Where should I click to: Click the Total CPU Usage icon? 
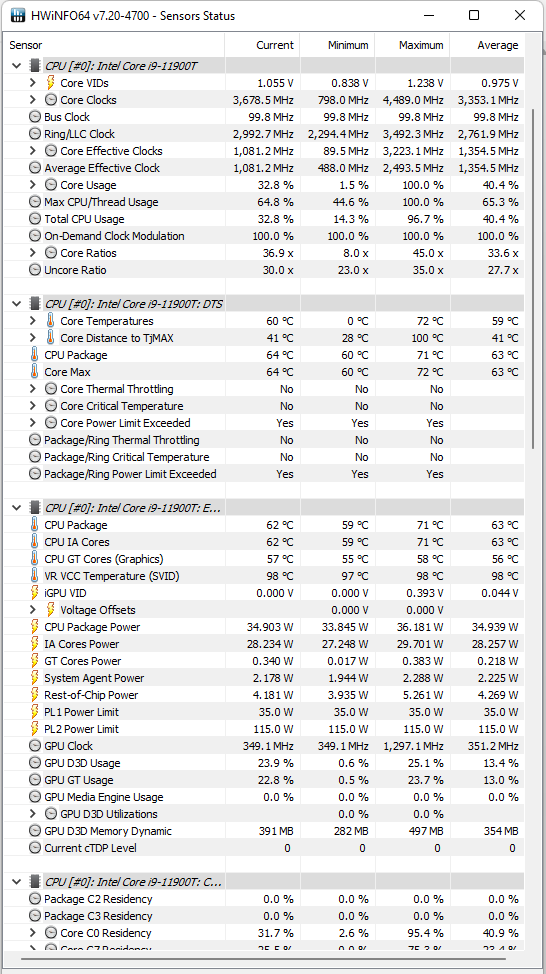35,219
